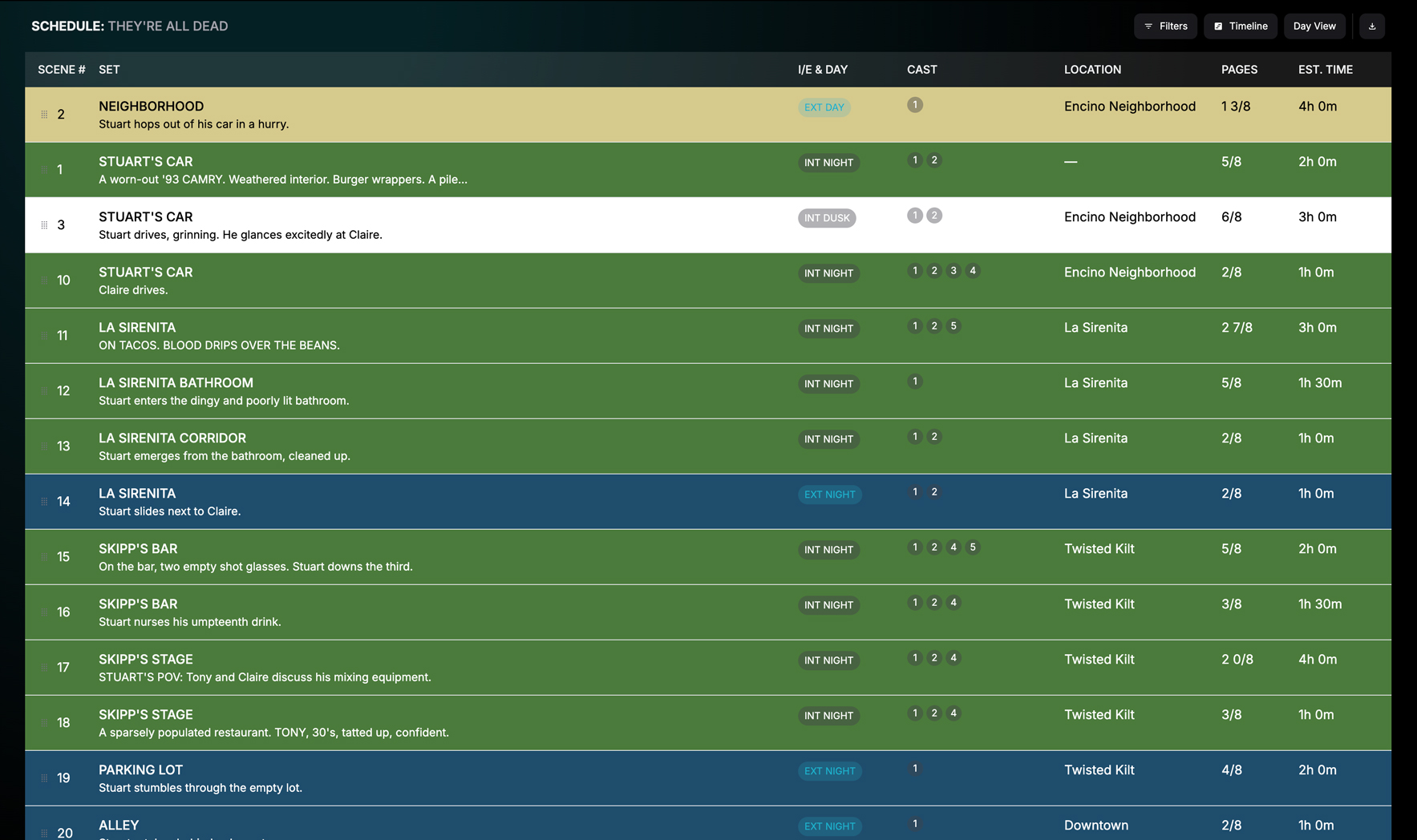
Task: Click EXT NIGHT tag on Parking Lot scene
Action: (829, 771)
